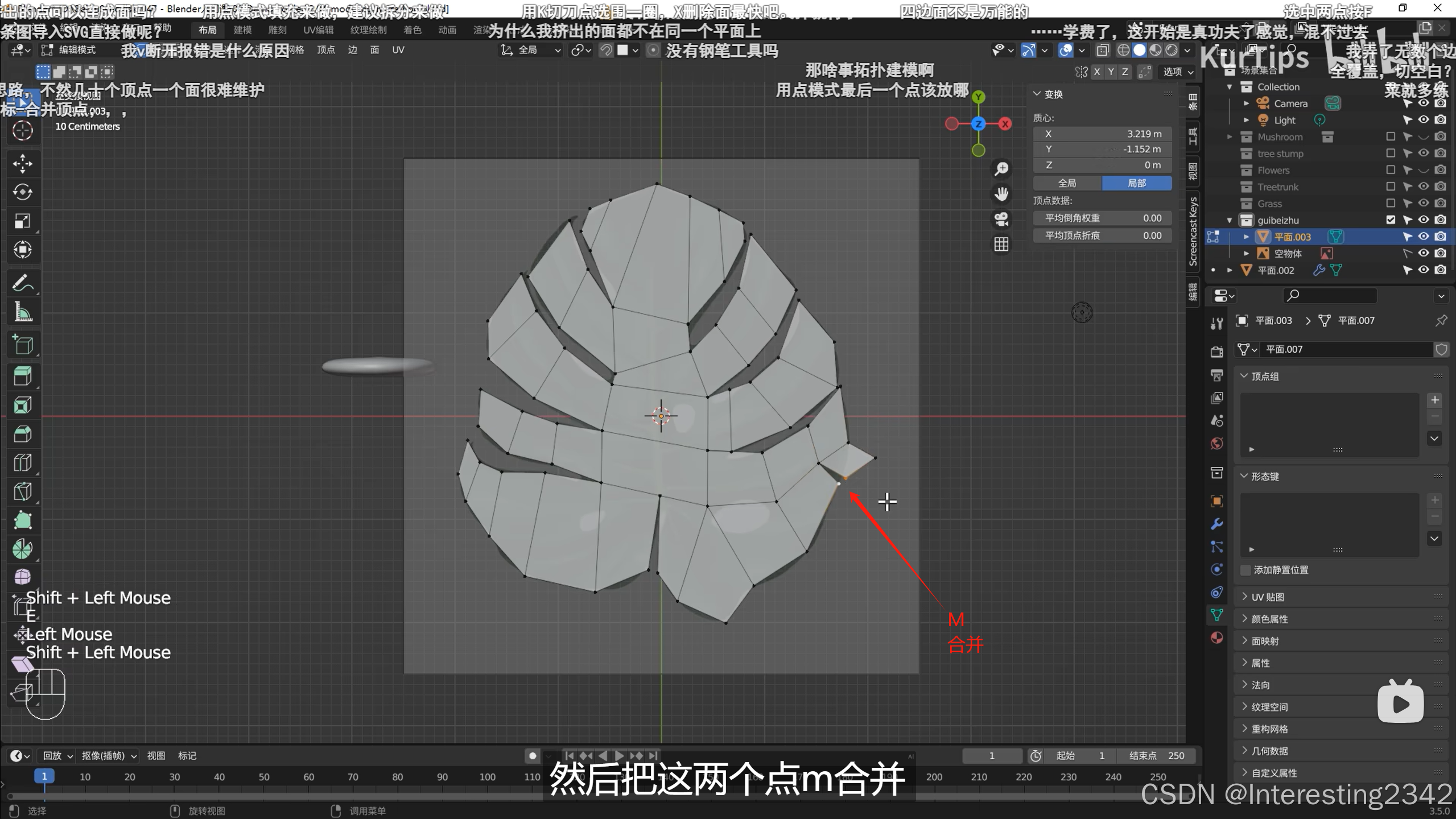The width and height of the screenshot is (1456, 819).
Task: Activate the Annotate tool
Action: pyautogui.click(x=23, y=283)
